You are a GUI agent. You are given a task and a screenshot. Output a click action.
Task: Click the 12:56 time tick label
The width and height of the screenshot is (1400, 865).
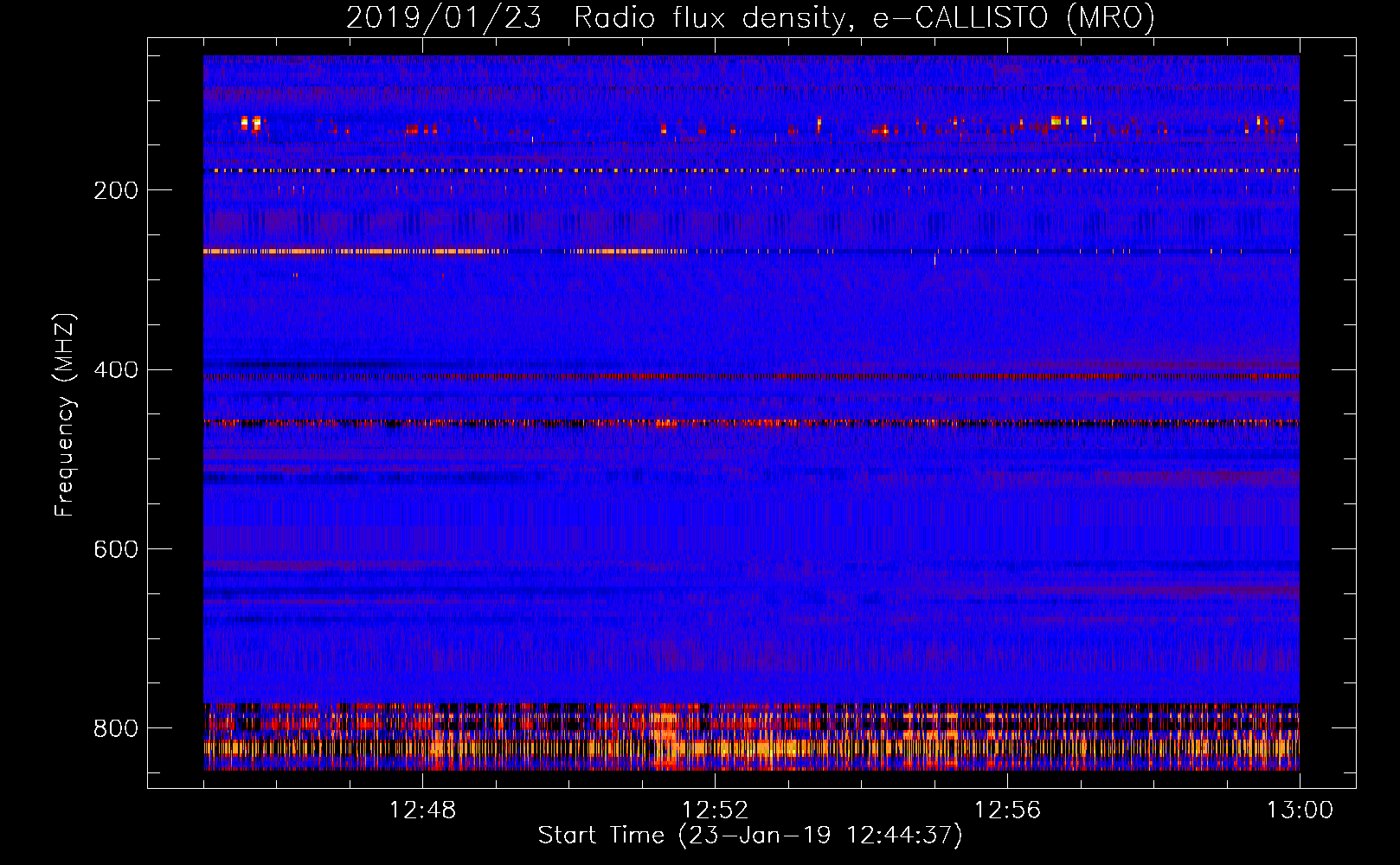(x=1007, y=811)
